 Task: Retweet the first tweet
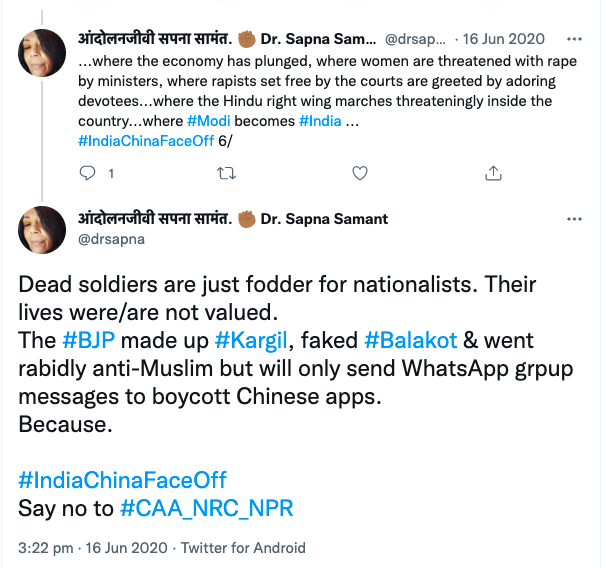[x=225, y=173]
